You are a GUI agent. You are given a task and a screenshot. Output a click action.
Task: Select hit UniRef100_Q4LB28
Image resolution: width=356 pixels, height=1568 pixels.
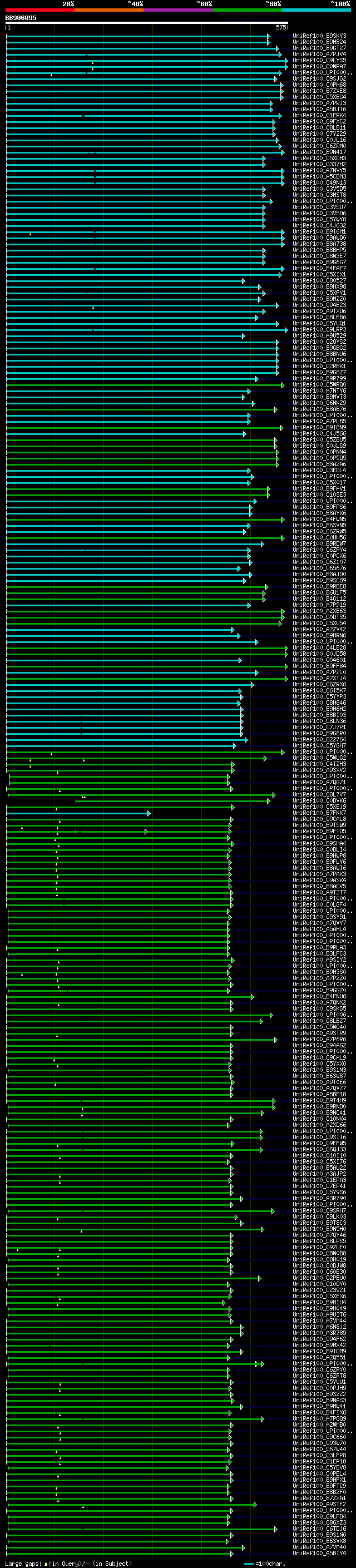319,647
